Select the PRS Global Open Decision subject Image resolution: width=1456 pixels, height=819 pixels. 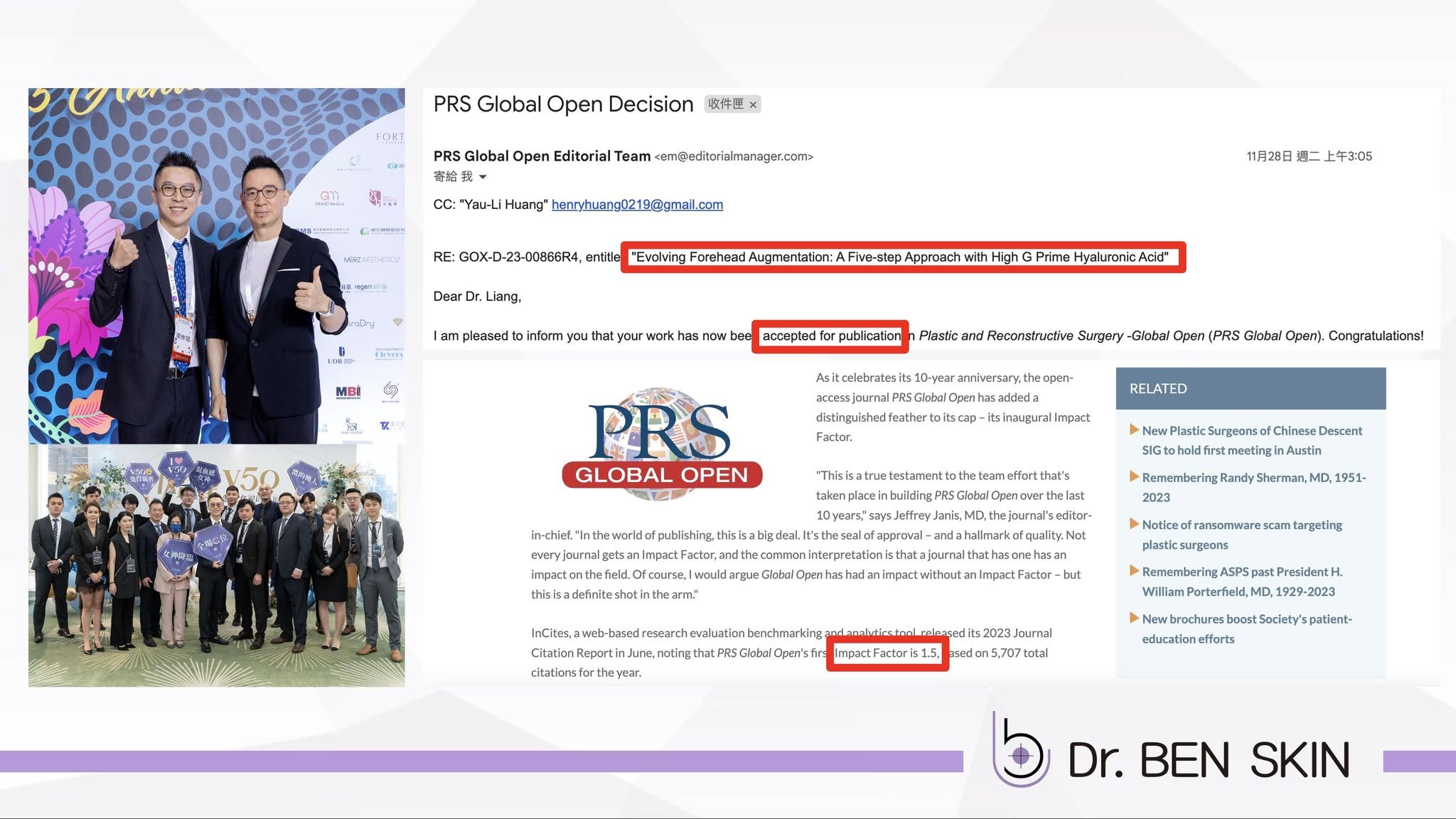[563, 104]
